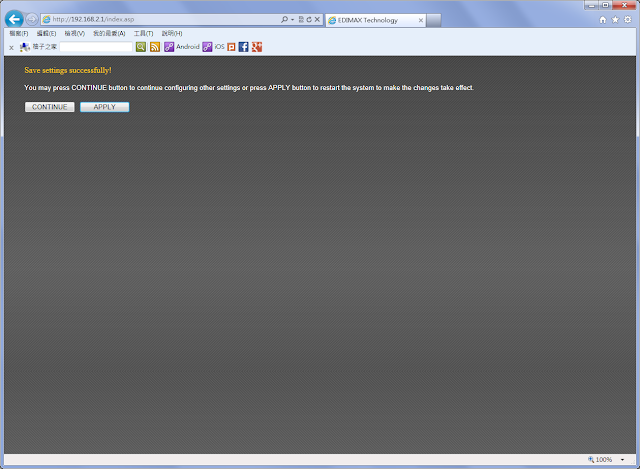Image resolution: width=640 pixels, height=469 pixels.
Task: Click the iOS link icon
Action: pyautogui.click(x=207, y=47)
